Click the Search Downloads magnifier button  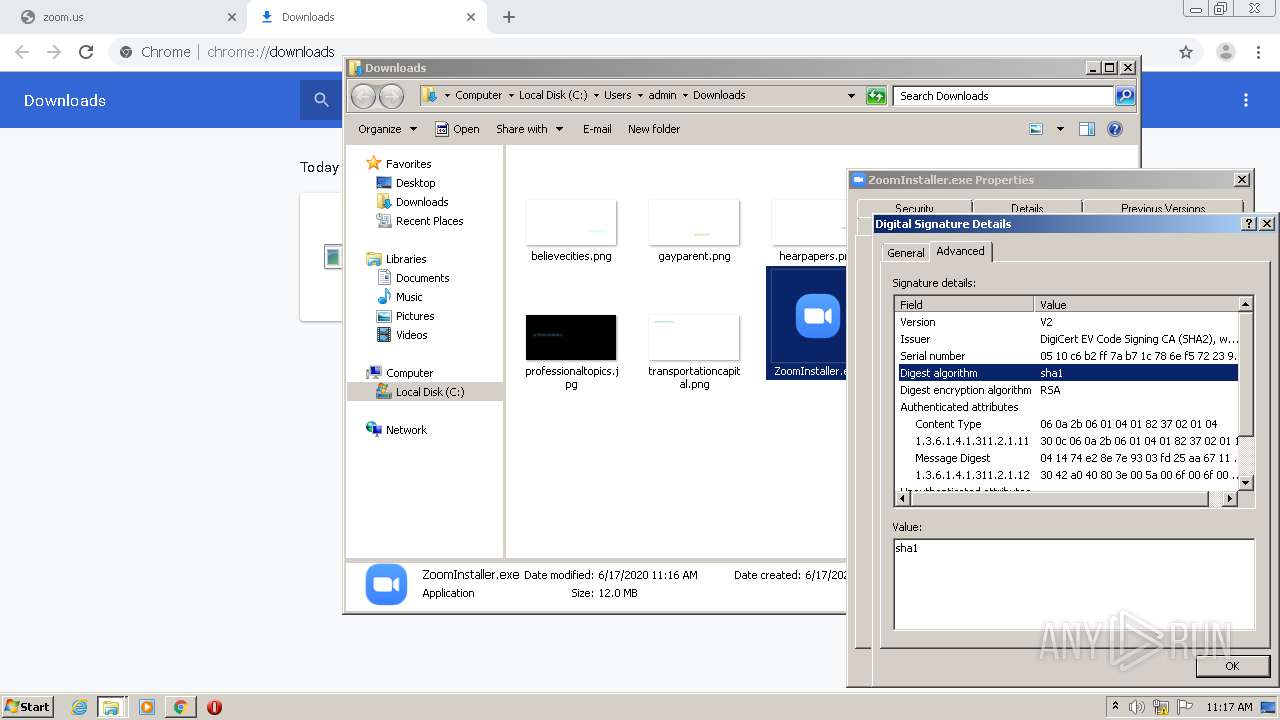point(1125,96)
